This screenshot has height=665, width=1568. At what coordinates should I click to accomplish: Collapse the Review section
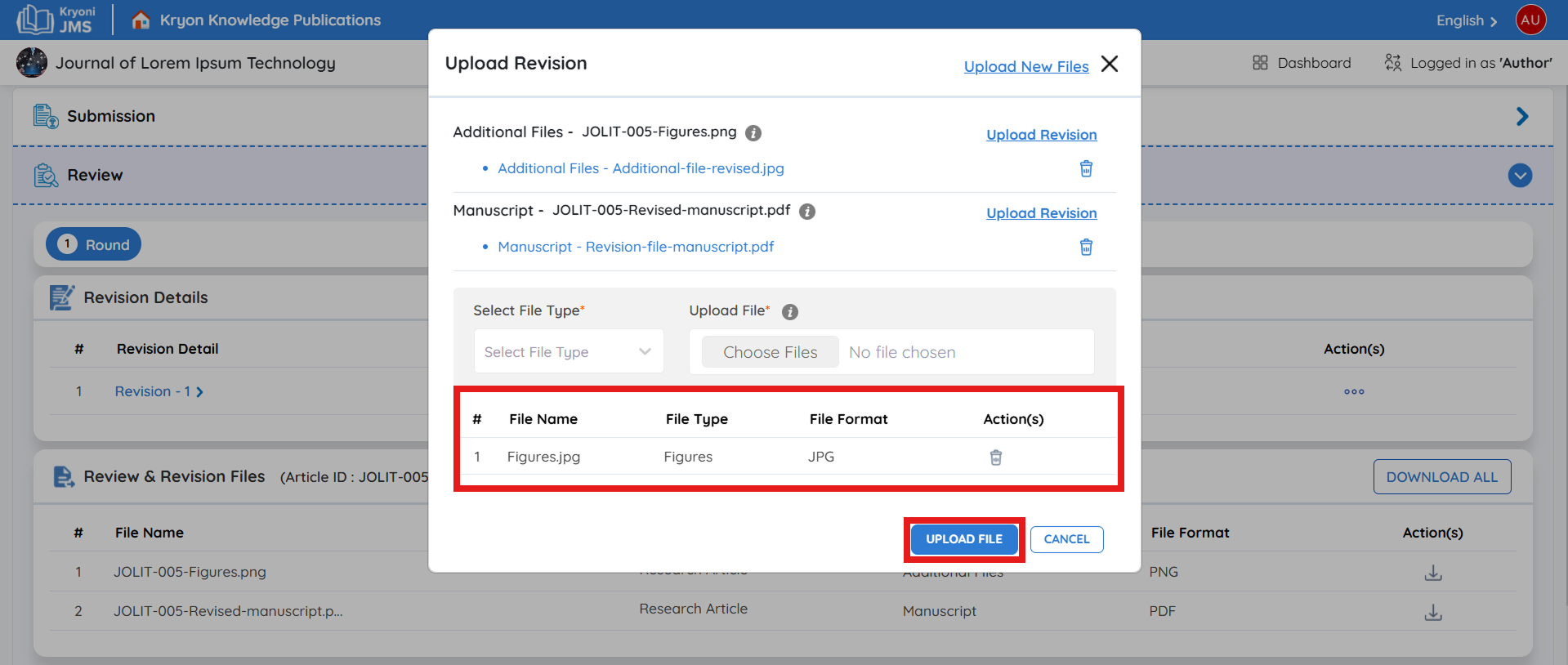tap(1520, 176)
